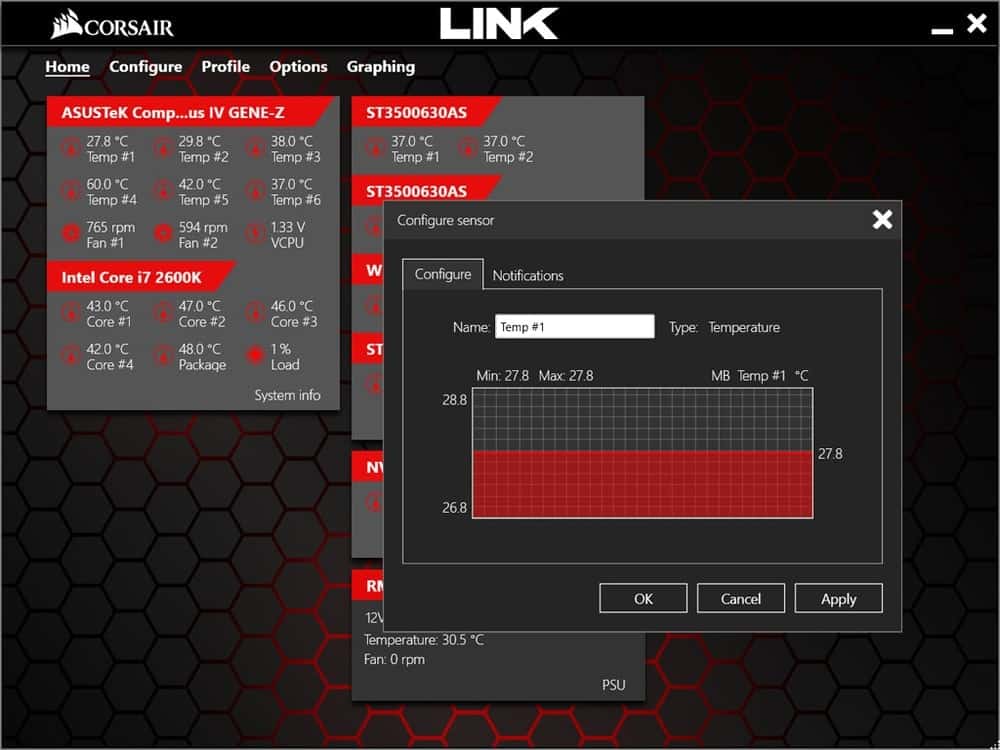Click the CPU 1 % Load icon
1000x750 pixels.
coord(256,356)
